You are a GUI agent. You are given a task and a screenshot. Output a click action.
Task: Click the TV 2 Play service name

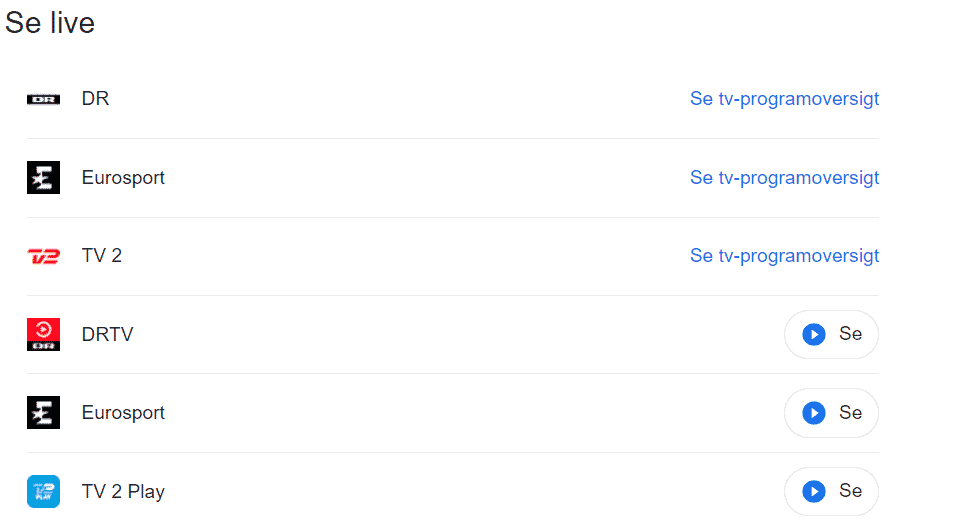123,491
